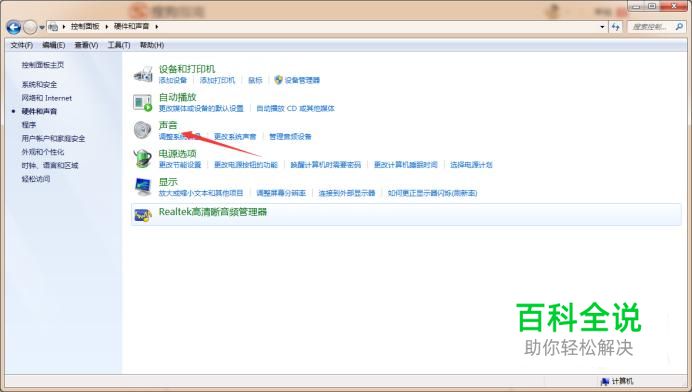Open 系统和安全 category in sidebar
This screenshot has width=692, height=392.
[39, 84]
